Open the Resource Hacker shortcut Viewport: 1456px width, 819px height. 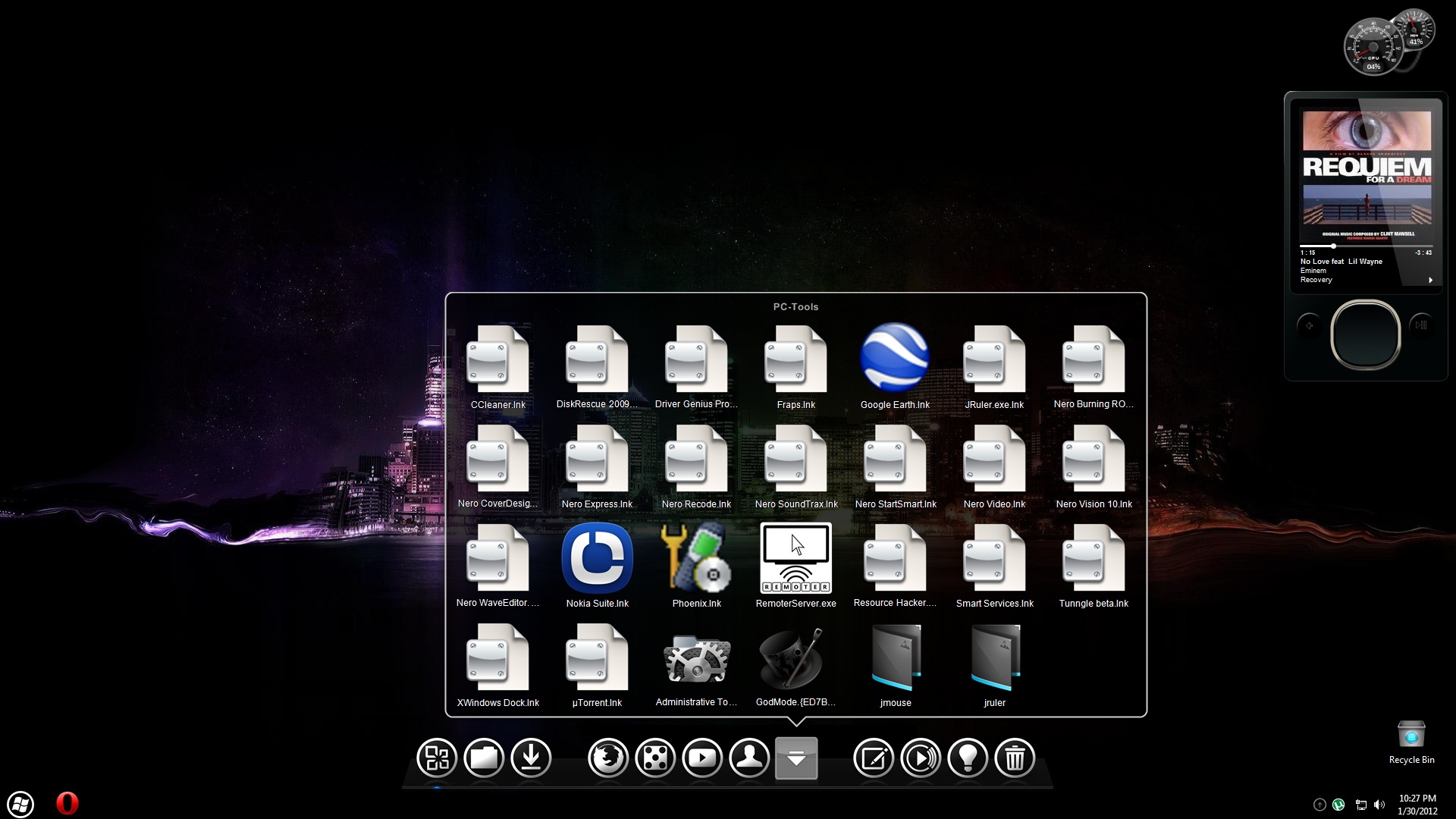[895, 566]
